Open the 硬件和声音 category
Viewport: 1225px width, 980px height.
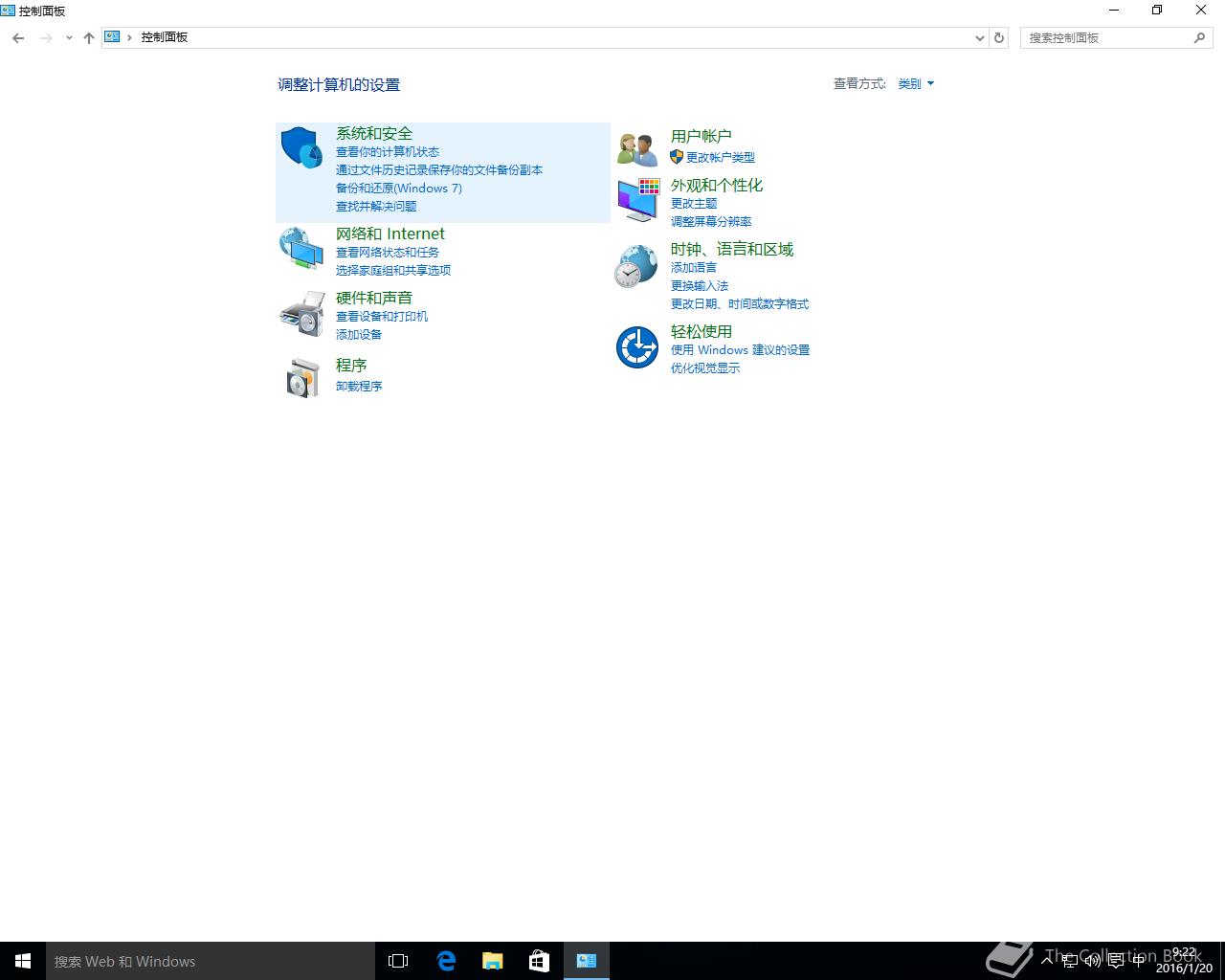(x=374, y=298)
